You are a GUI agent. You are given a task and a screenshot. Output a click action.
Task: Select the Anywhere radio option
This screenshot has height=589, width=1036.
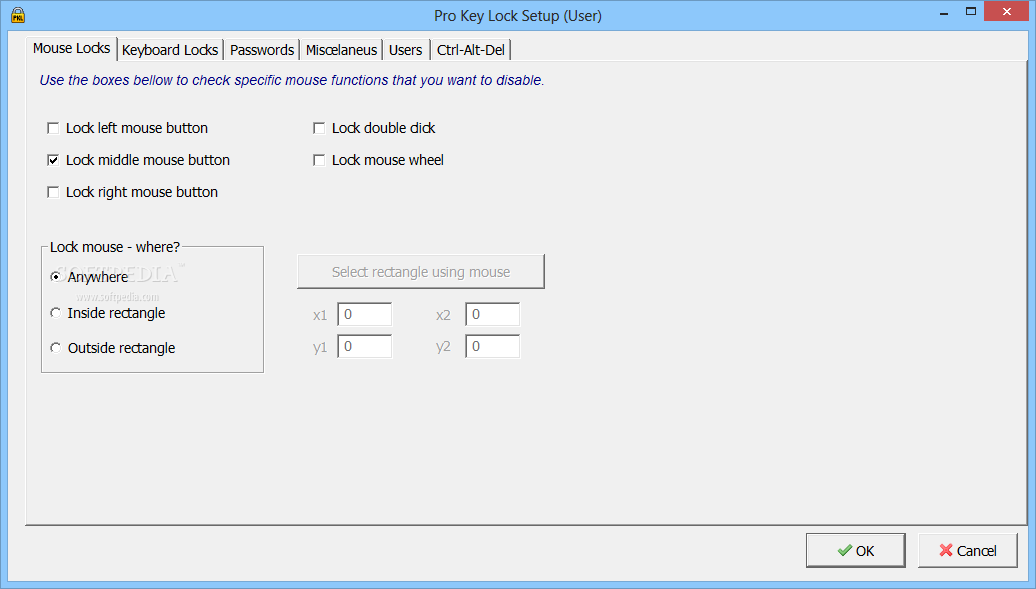[56, 276]
